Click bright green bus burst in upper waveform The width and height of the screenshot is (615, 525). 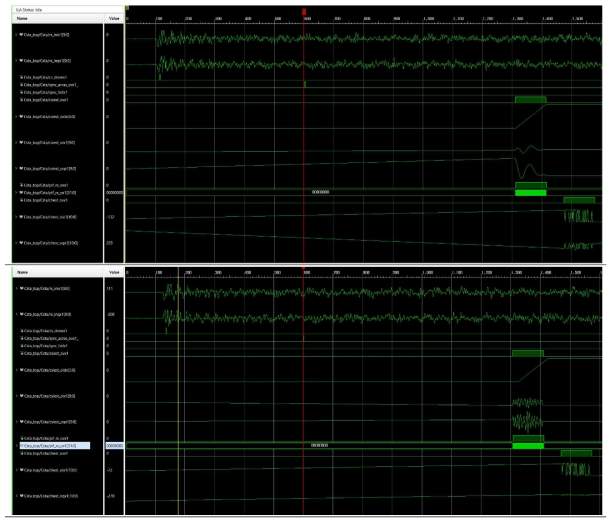531,193
